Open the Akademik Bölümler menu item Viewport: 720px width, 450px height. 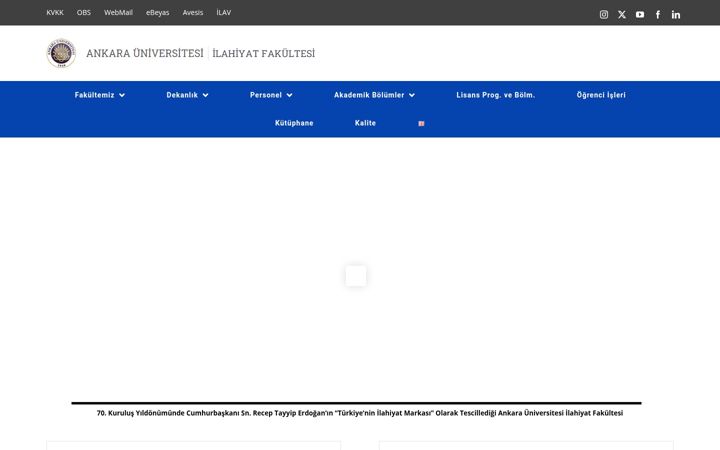369,95
